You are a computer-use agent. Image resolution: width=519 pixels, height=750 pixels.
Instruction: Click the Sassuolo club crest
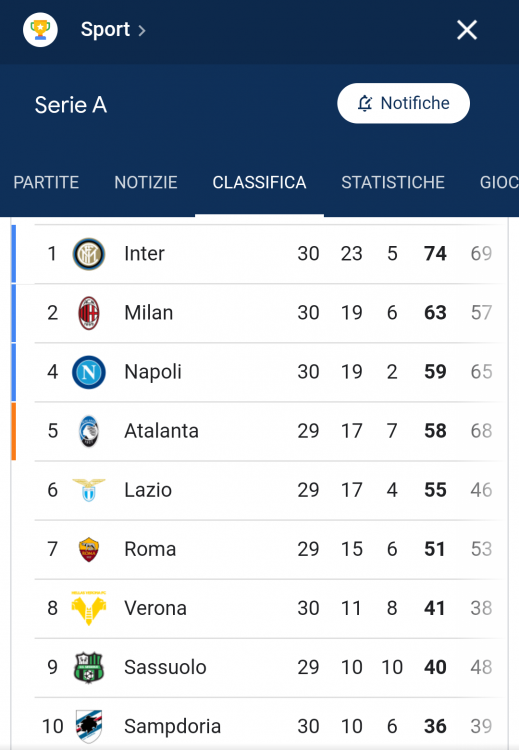click(x=88, y=667)
